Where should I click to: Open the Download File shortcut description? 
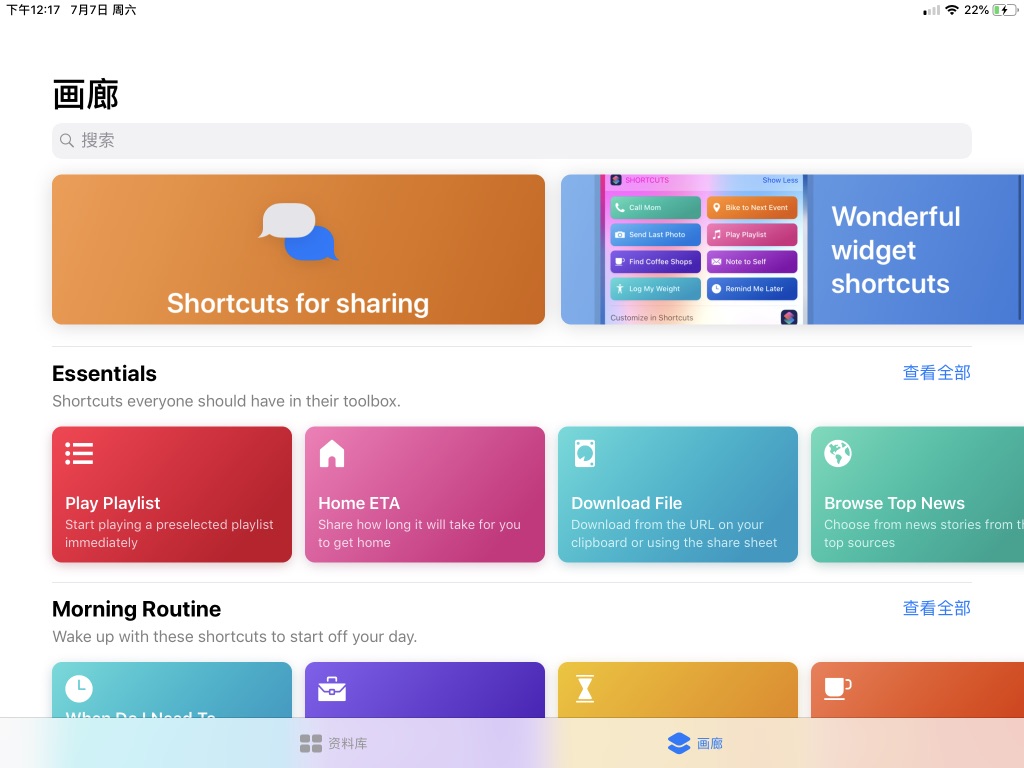click(x=674, y=534)
